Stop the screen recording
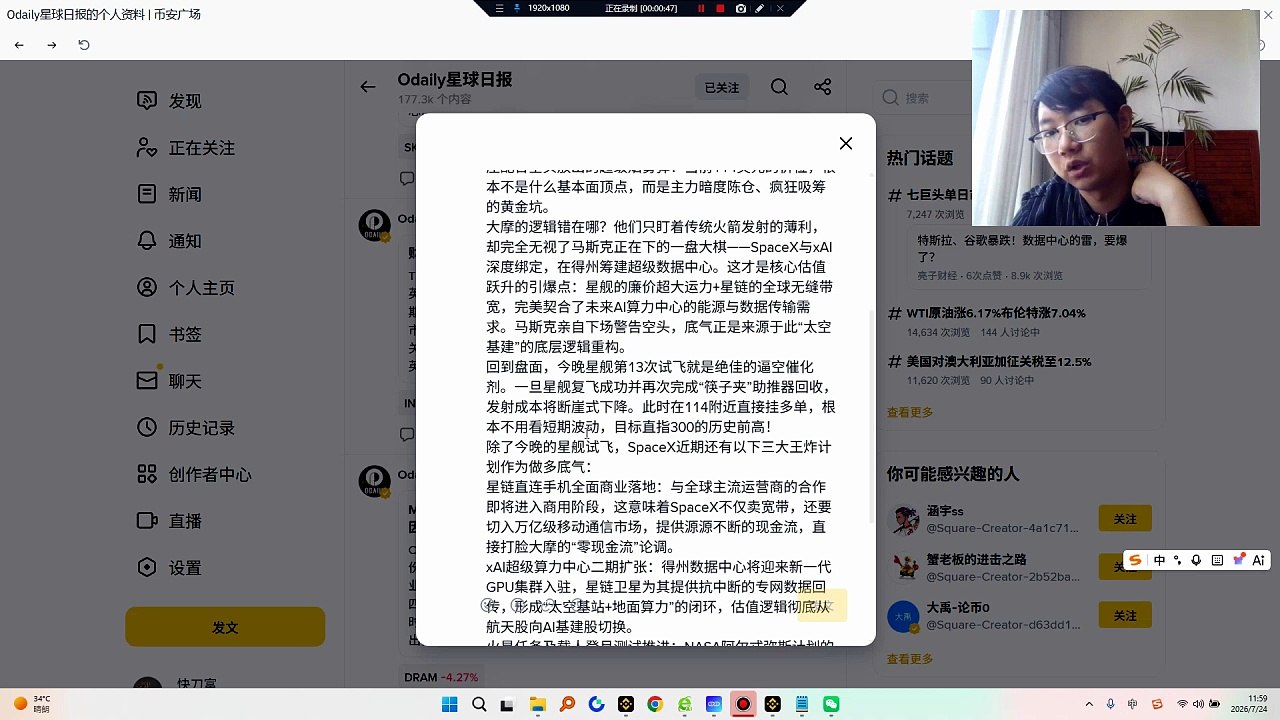 point(720,8)
